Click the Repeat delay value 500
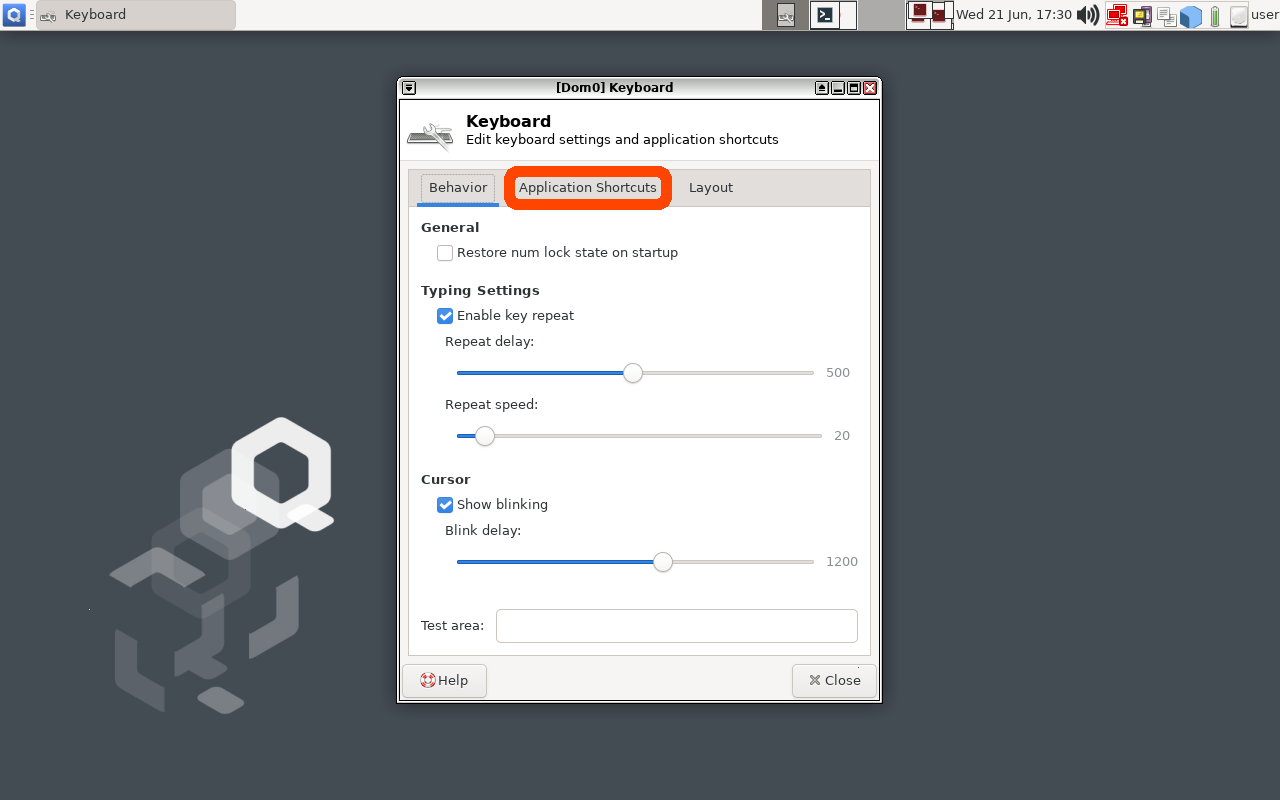This screenshot has height=800, width=1280. pyautogui.click(x=838, y=373)
